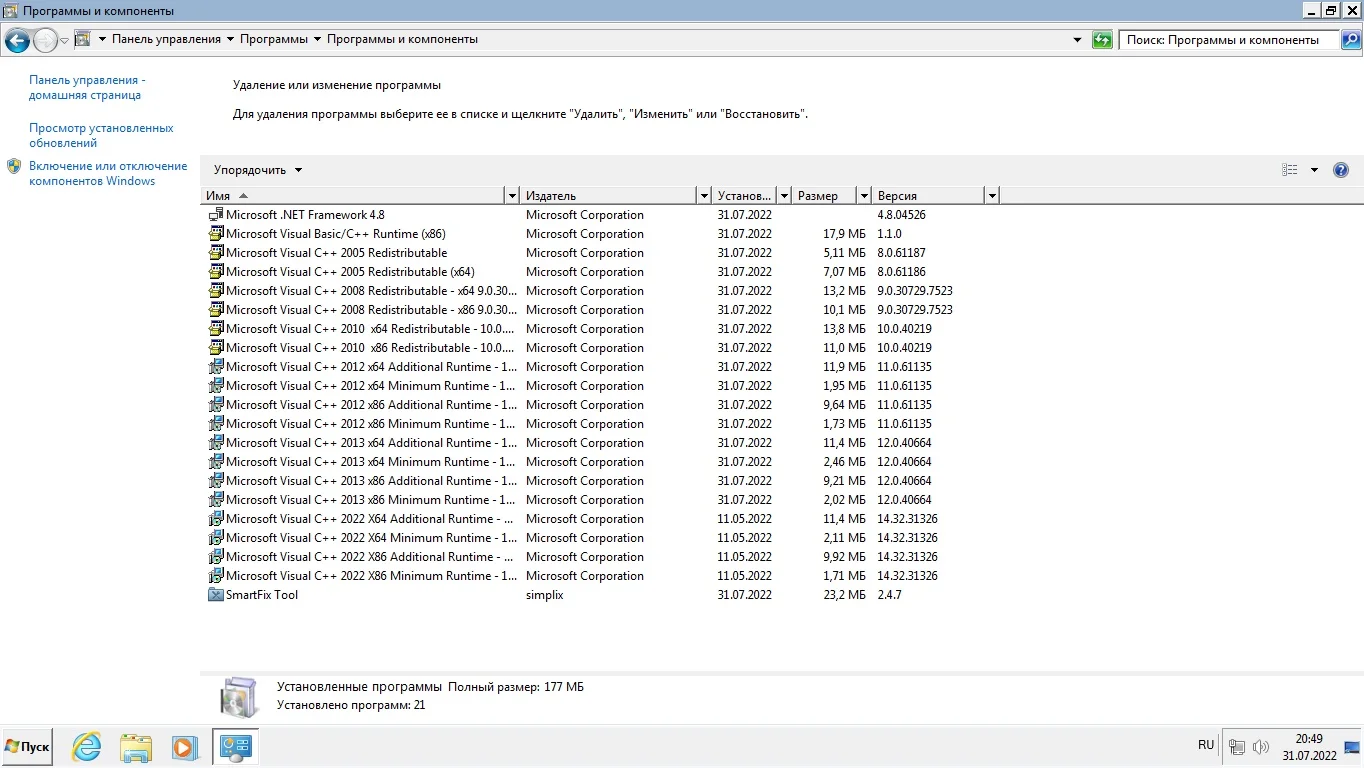The height and width of the screenshot is (768, 1364).
Task: Open the Пуск start menu
Action: (27, 746)
